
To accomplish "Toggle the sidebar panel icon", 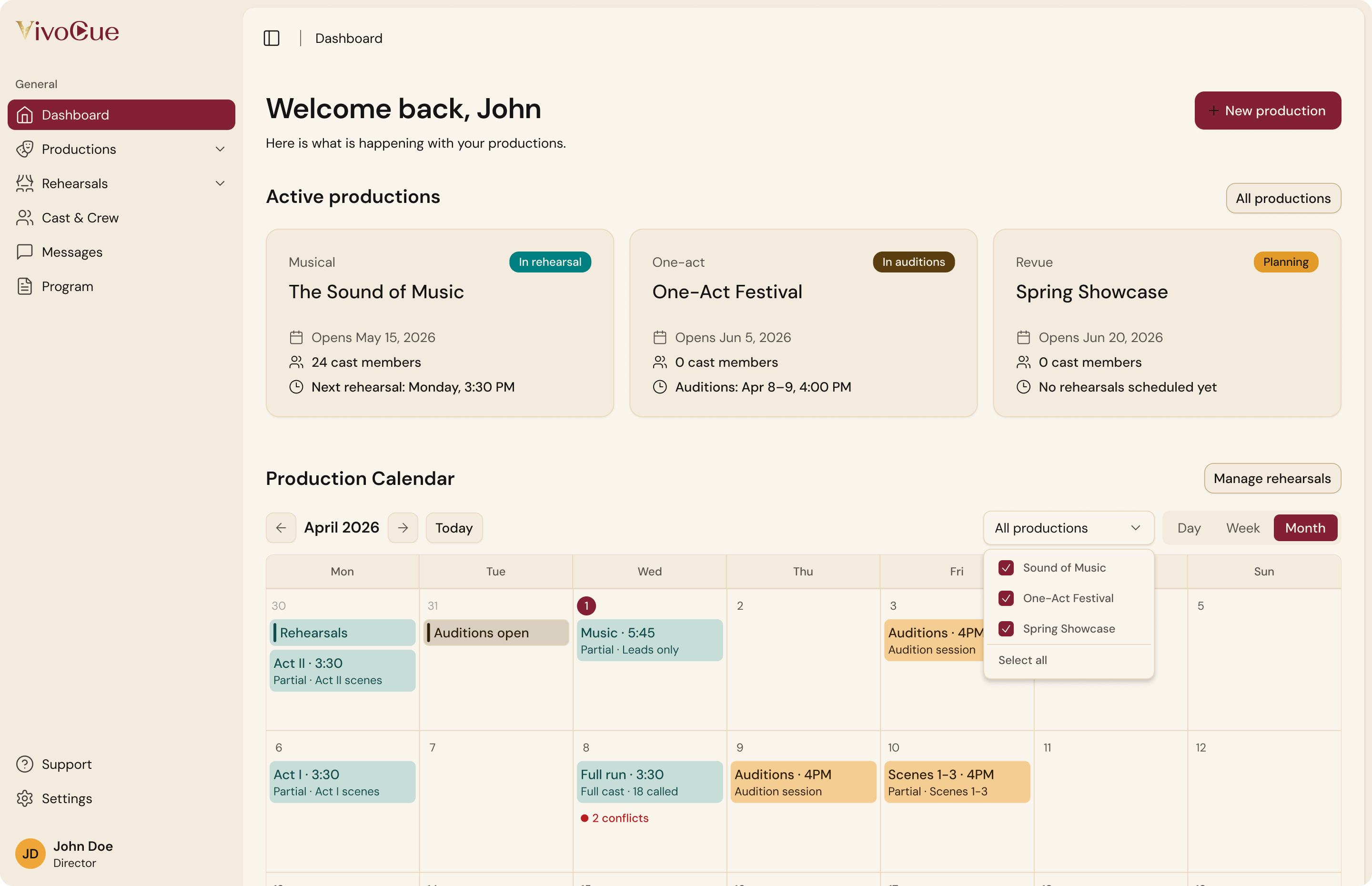I will (x=272, y=39).
